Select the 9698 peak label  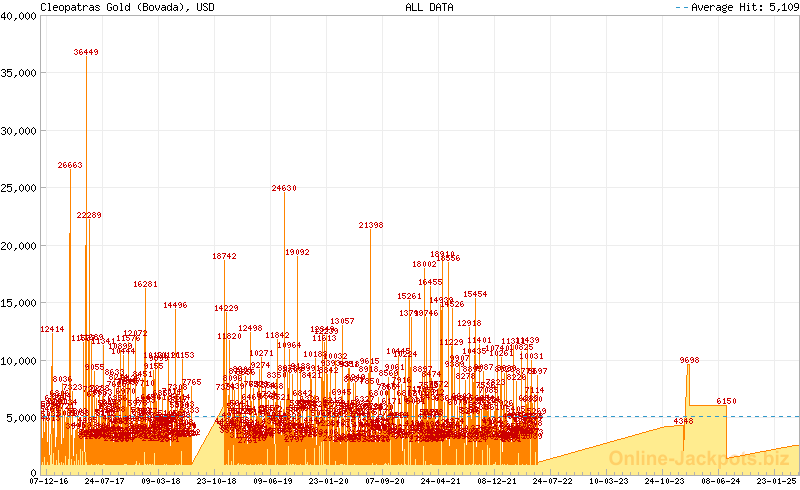(x=689, y=360)
